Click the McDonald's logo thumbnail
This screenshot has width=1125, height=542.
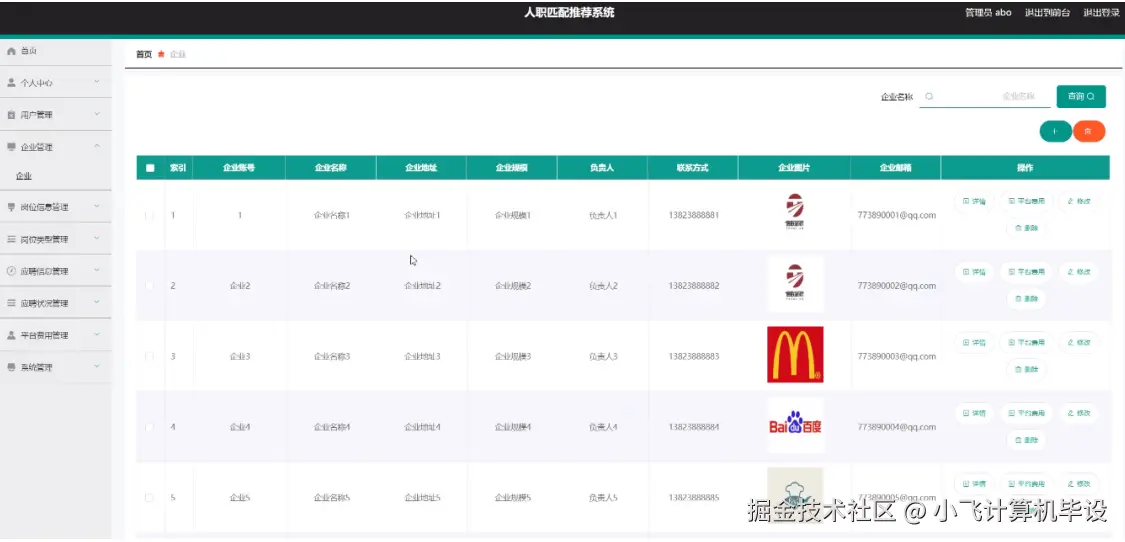pos(795,355)
